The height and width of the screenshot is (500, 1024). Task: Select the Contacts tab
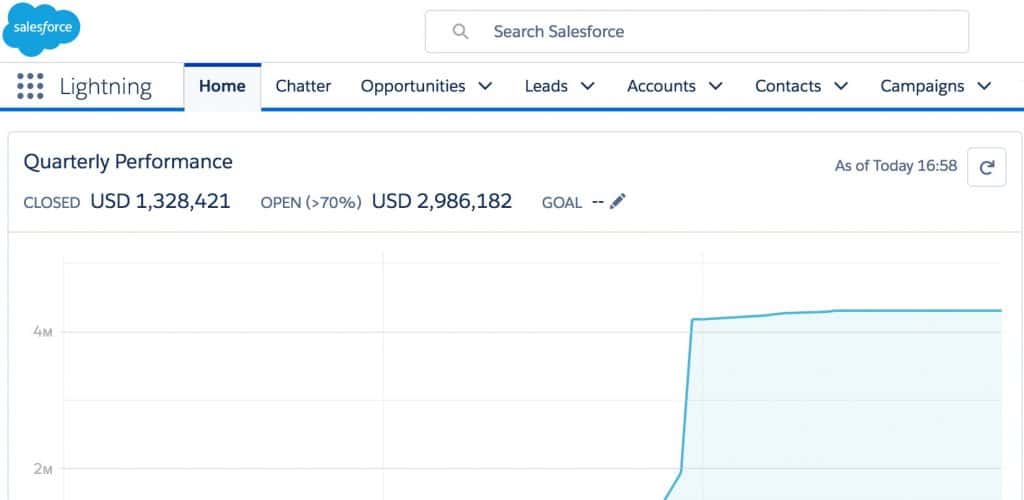point(788,86)
